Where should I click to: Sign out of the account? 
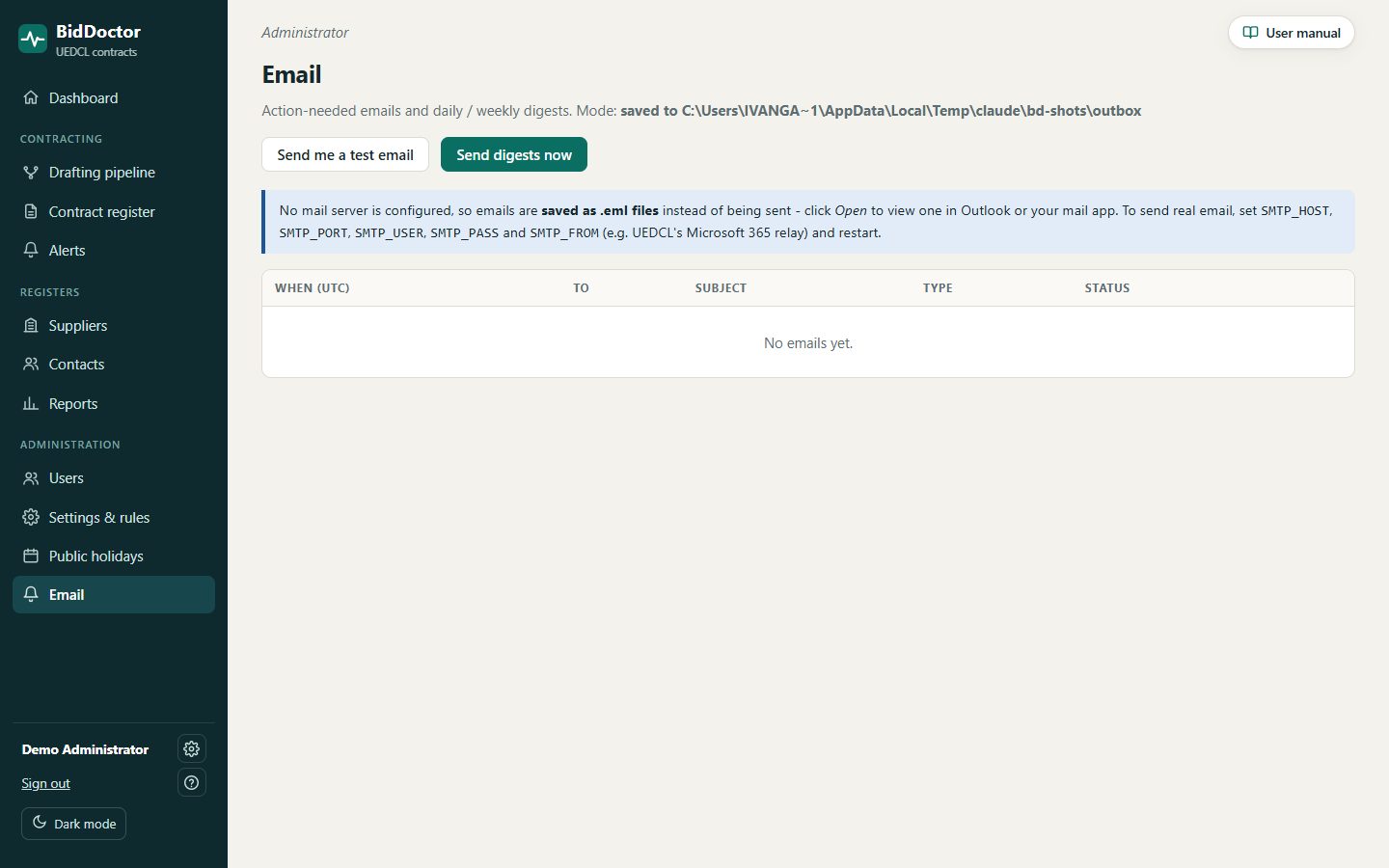click(46, 783)
